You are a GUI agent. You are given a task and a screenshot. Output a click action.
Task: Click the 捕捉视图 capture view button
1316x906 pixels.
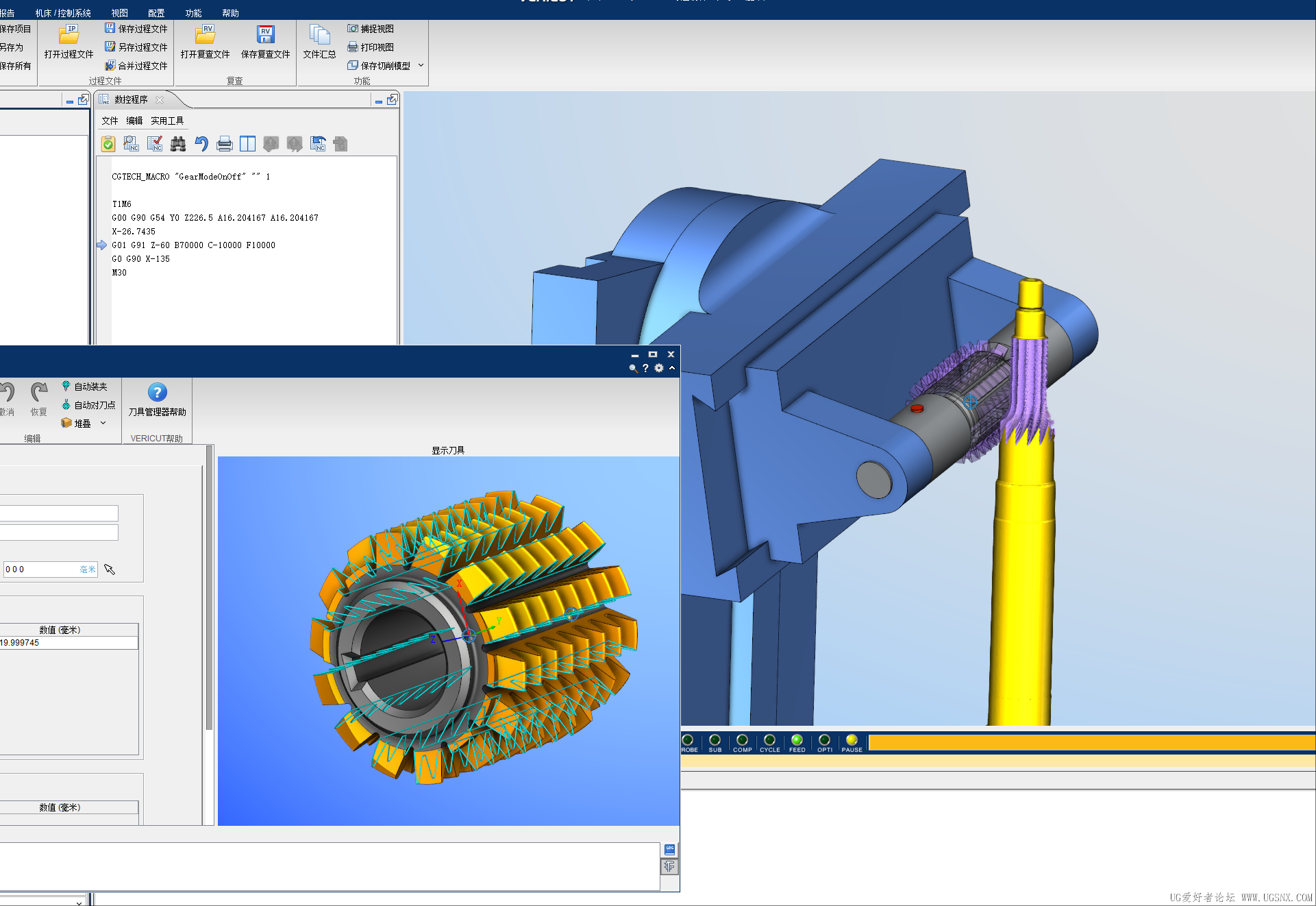click(x=371, y=29)
